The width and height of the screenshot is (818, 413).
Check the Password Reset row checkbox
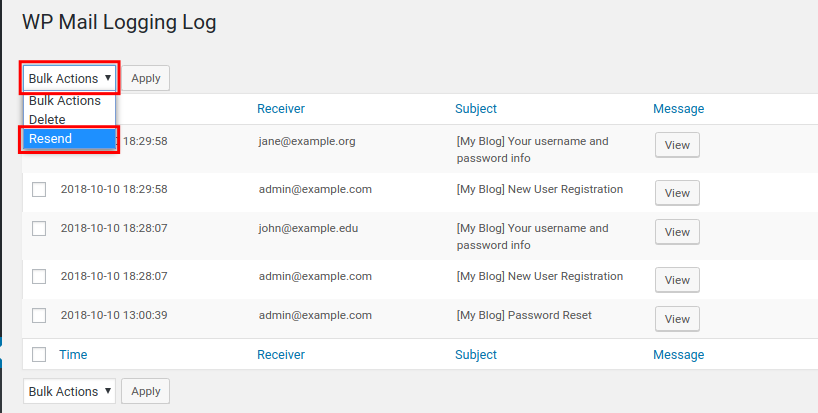(x=39, y=315)
